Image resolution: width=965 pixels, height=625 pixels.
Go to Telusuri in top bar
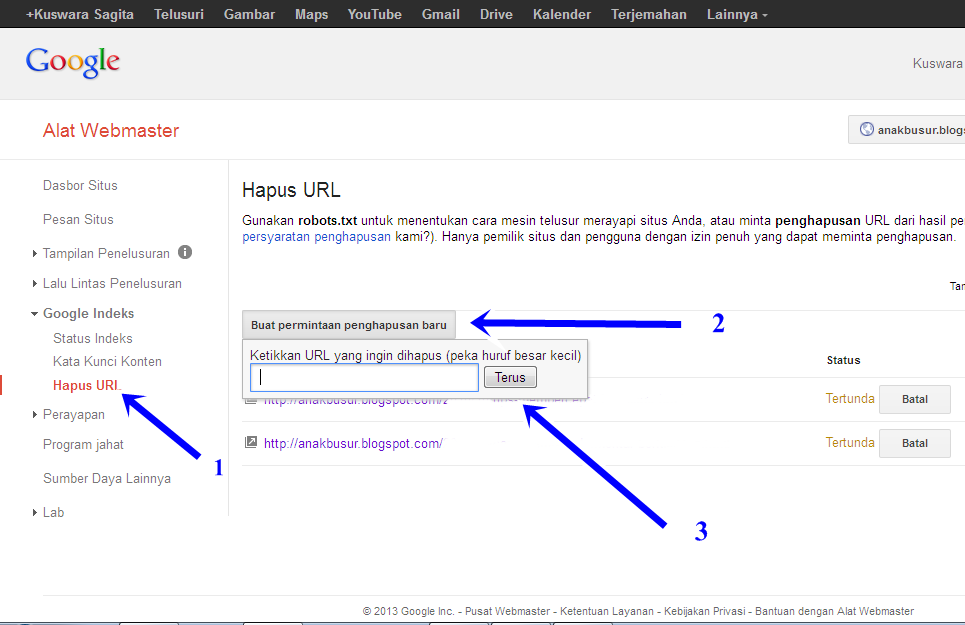(178, 14)
